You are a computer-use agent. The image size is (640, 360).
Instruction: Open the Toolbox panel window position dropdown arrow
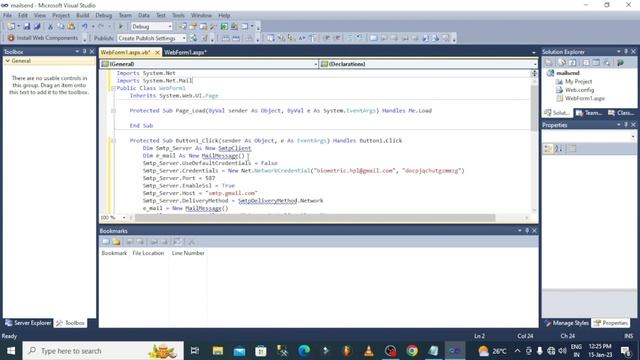[x=77, y=51]
